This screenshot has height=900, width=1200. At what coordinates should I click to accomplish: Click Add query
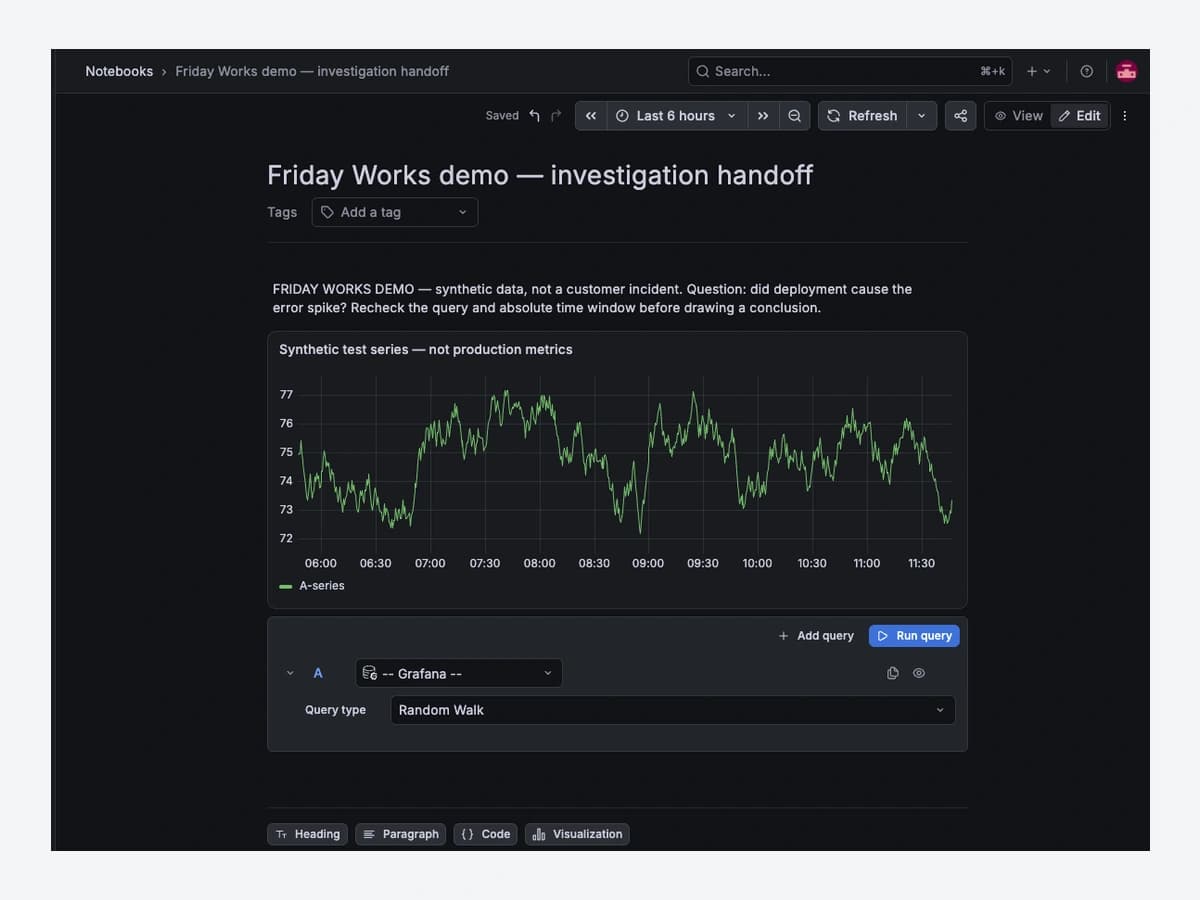pos(816,636)
